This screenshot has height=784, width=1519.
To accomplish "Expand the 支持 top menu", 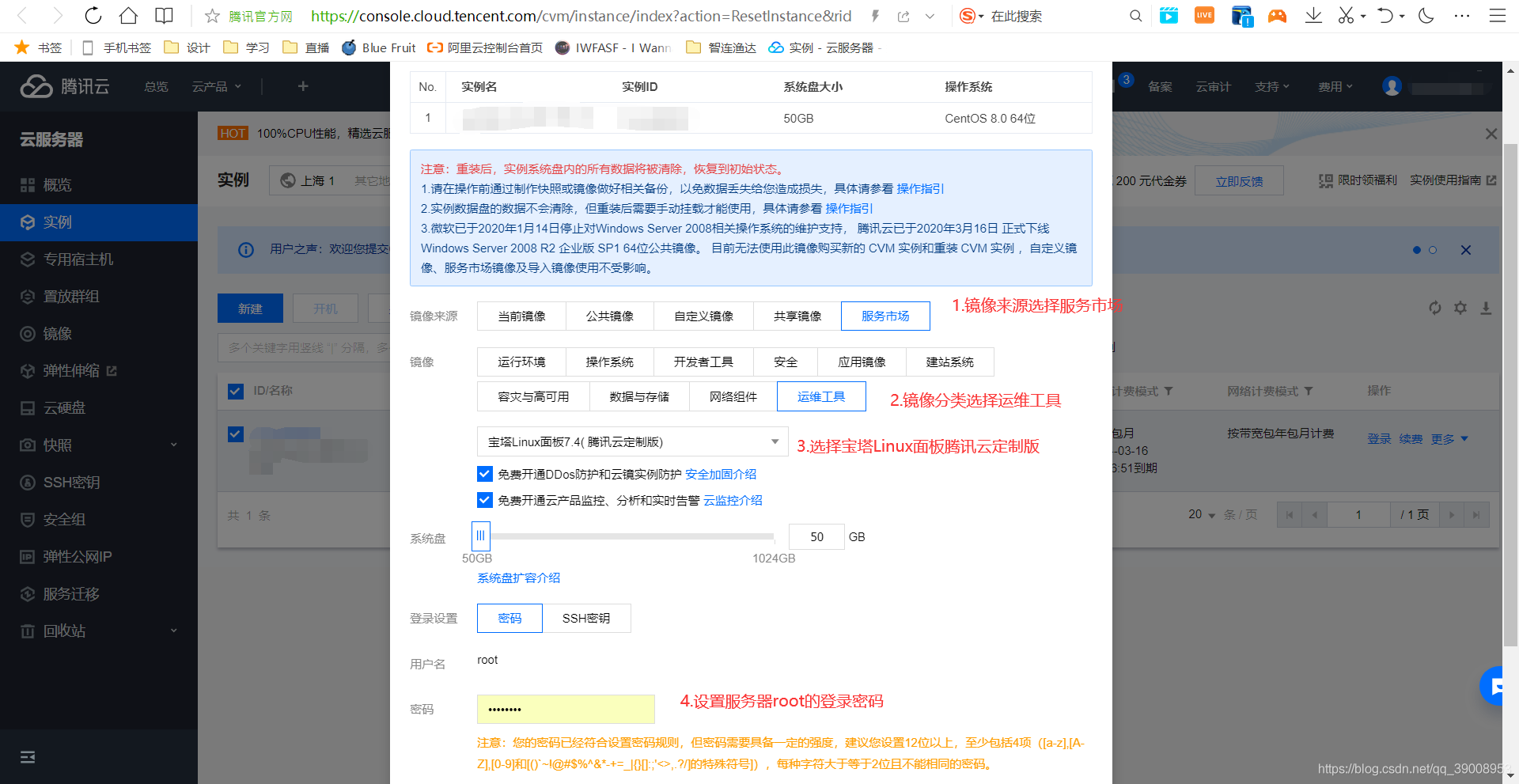I will click(1271, 86).
